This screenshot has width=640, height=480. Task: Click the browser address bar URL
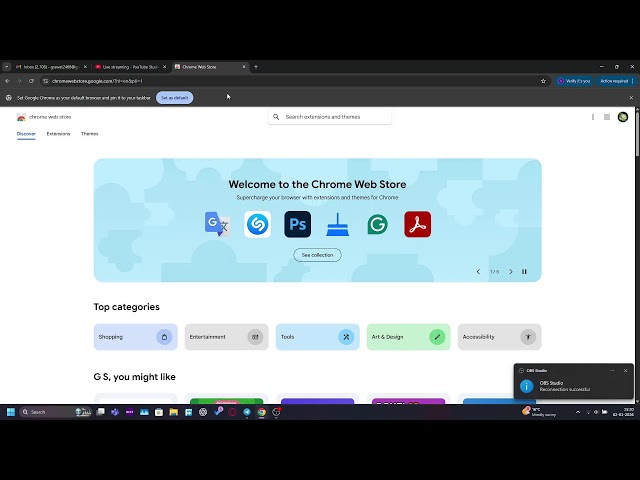pos(97,81)
